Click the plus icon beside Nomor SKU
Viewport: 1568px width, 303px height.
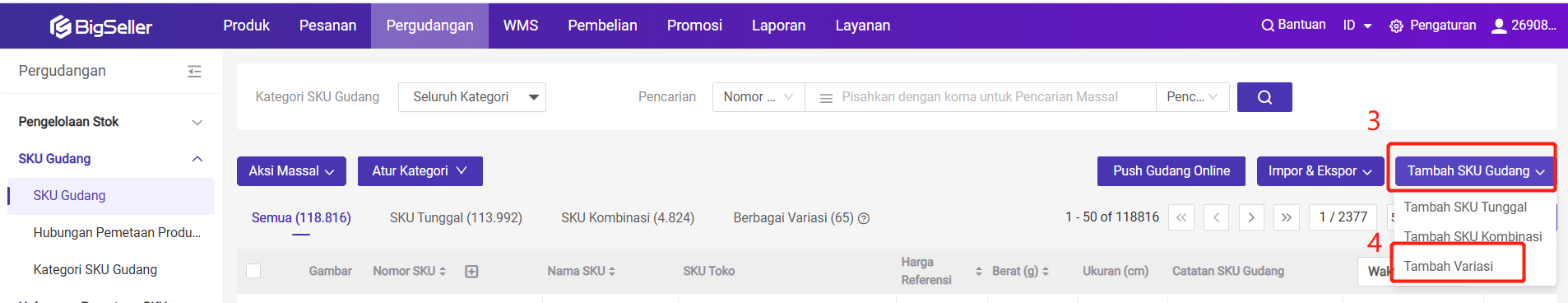[471, 271]
